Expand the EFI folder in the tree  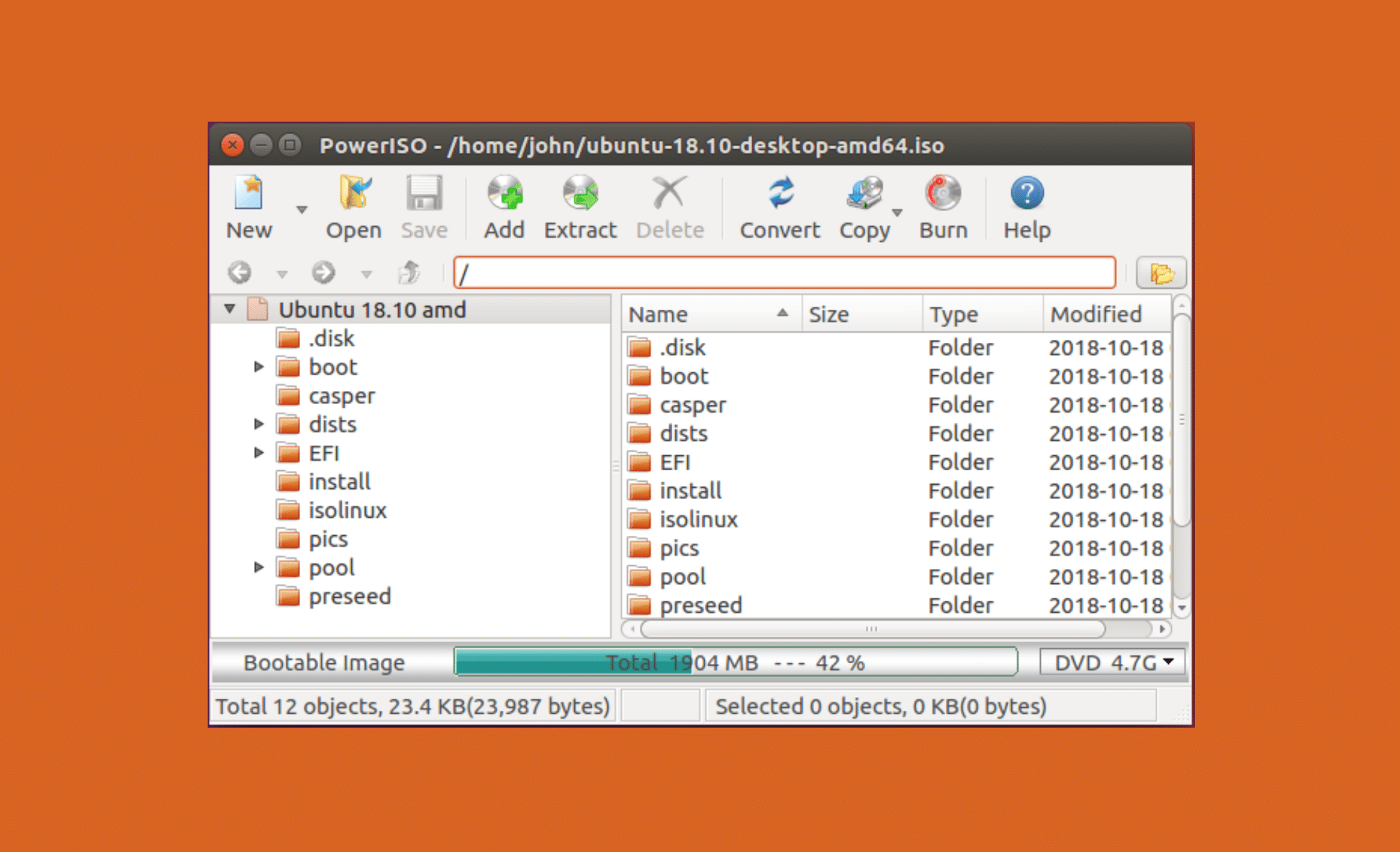(x=259, y=453)
